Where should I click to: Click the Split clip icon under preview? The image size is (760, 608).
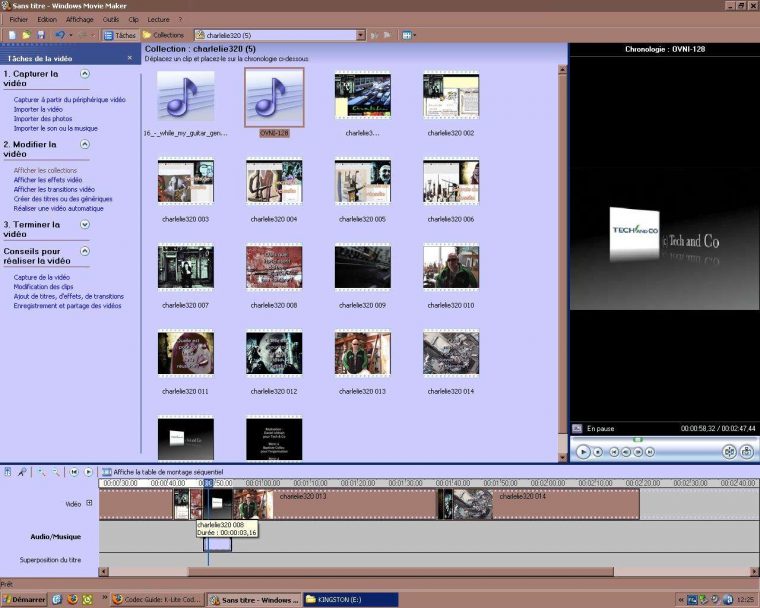pyautogui.click(x=729, y=452)
